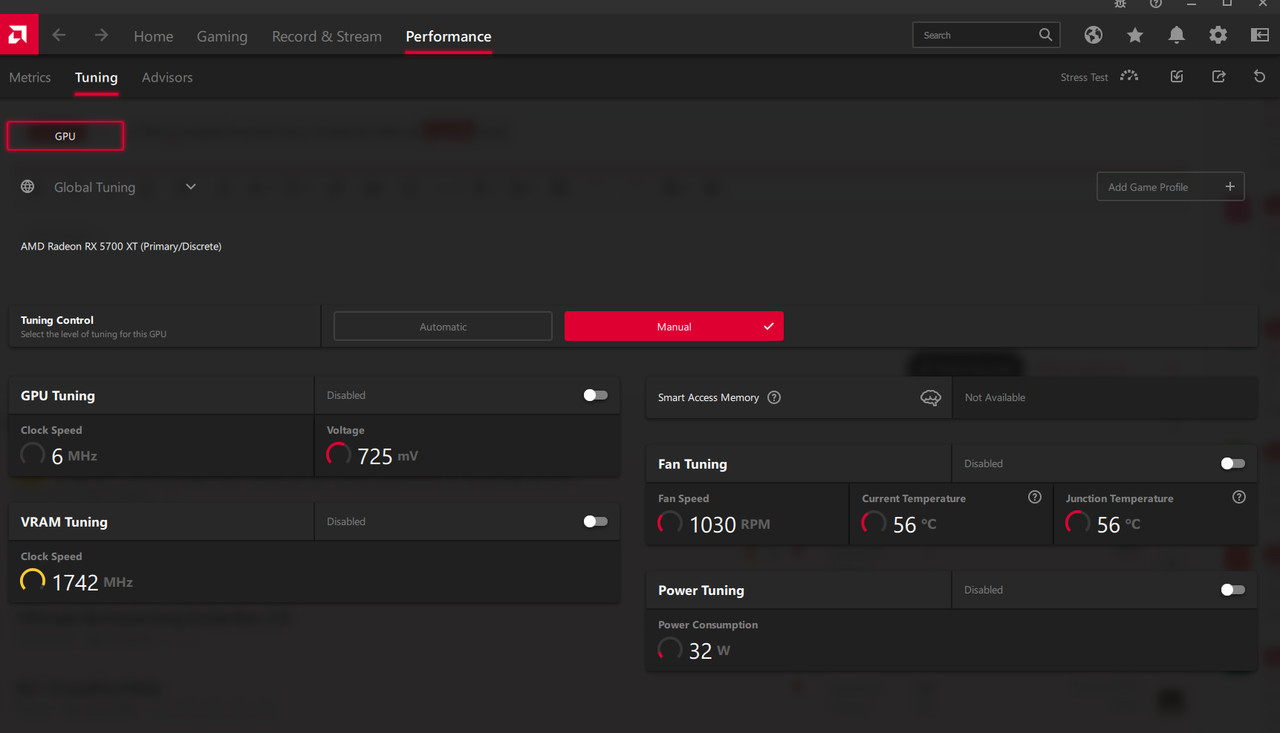Viewport: 1280px width, 733px height.
Task: Enable the Power Tuning switch
Action: 1233,590
